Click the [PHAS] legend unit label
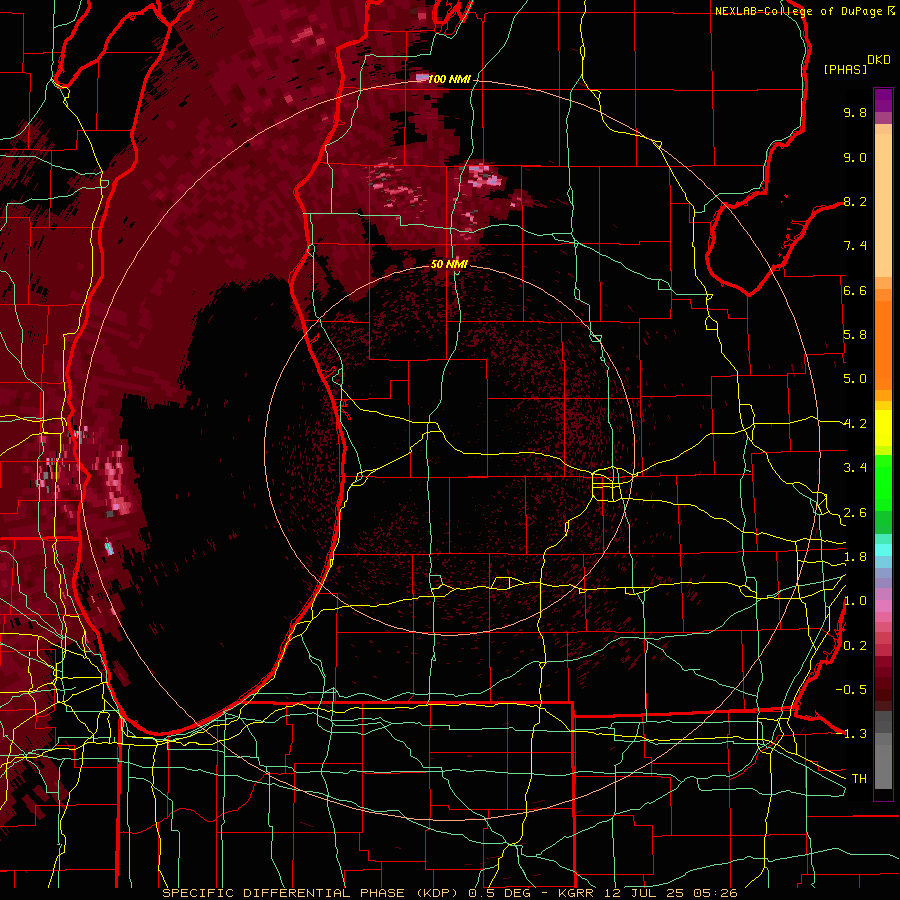 845,69
